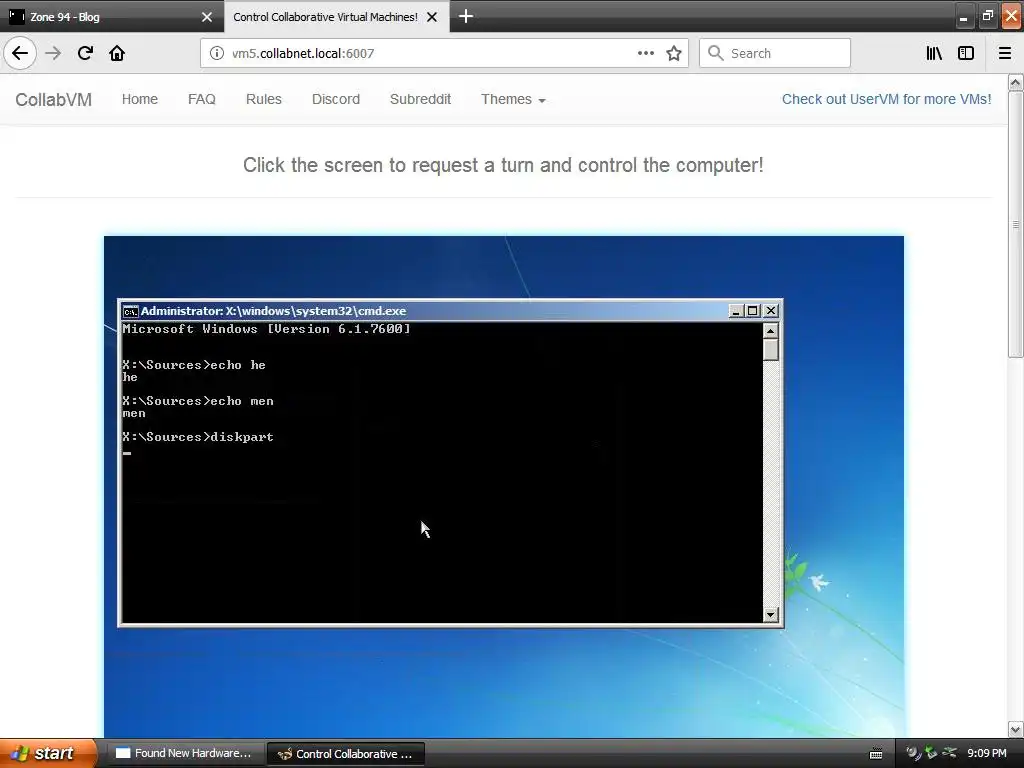Switch to Found New Hardware taskbar item

(x=184, y=753)
